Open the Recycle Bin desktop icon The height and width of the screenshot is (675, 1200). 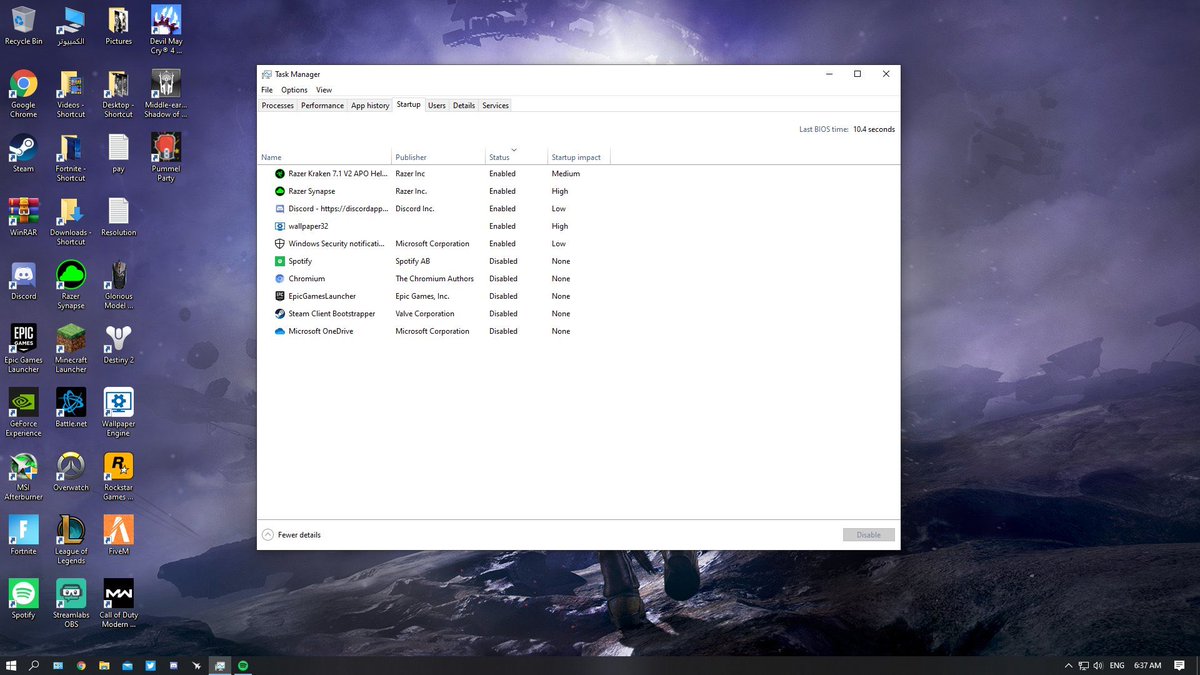pos(23,26)
